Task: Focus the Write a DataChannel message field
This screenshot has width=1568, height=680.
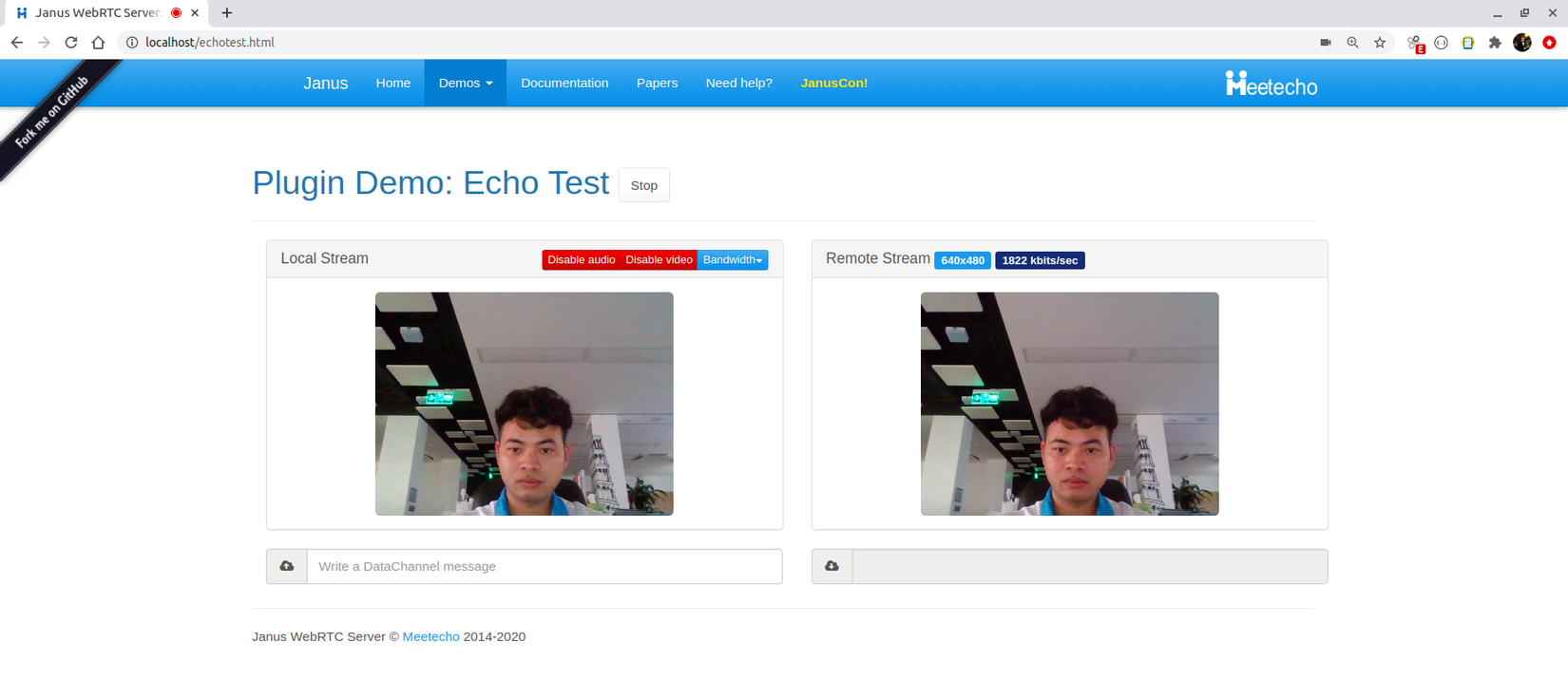Action: click(545, 566)
